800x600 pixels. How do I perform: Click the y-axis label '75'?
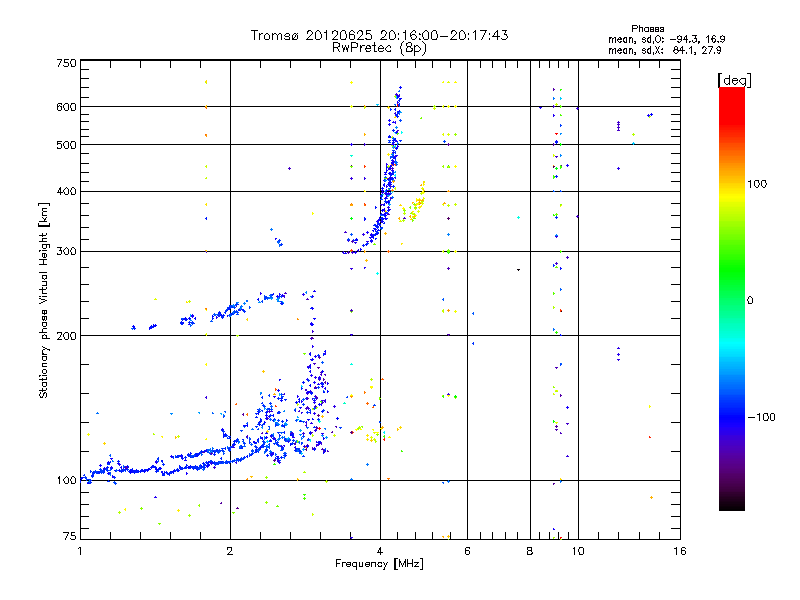[x=70, y=536]
